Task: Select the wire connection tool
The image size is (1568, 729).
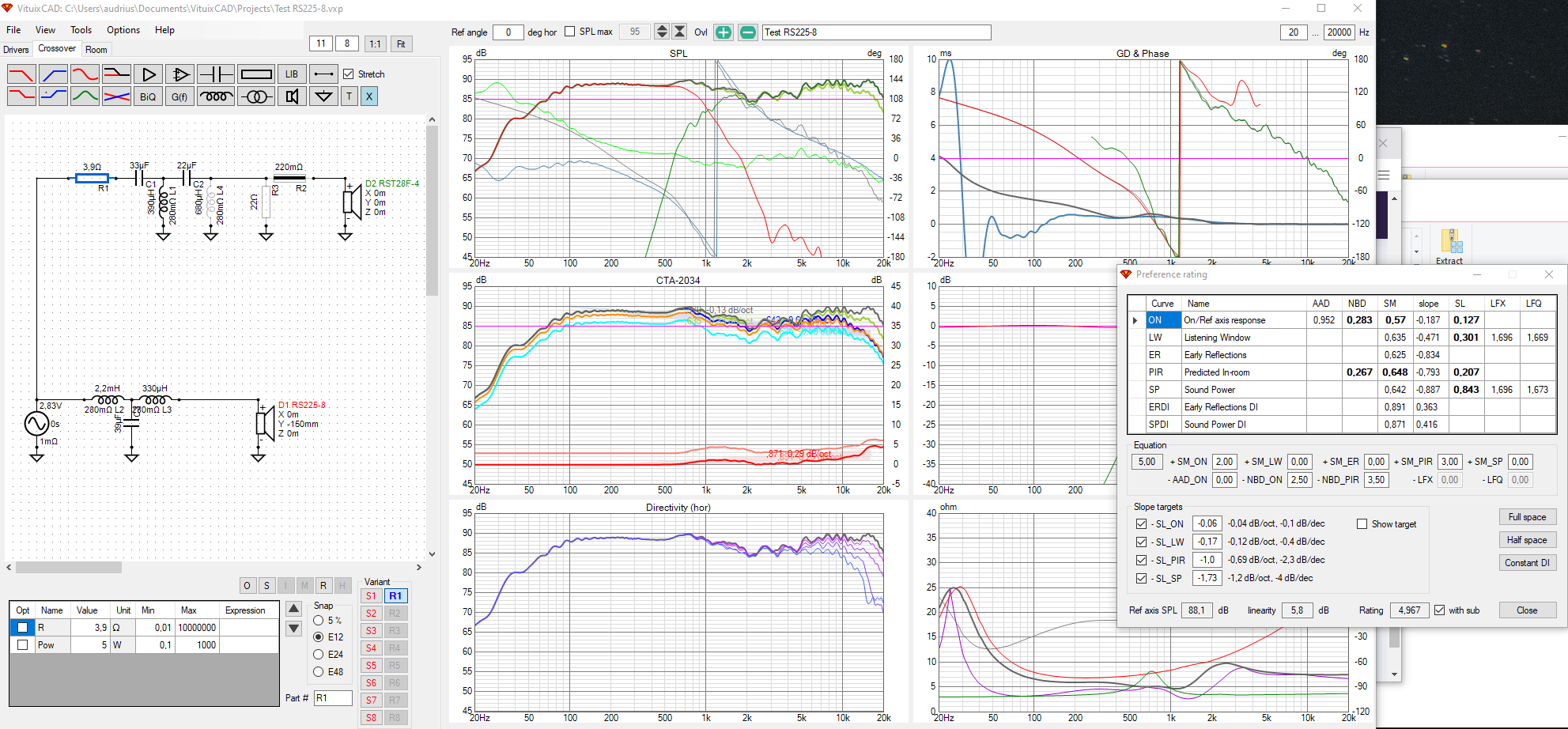Action: (x=323, y=74)
